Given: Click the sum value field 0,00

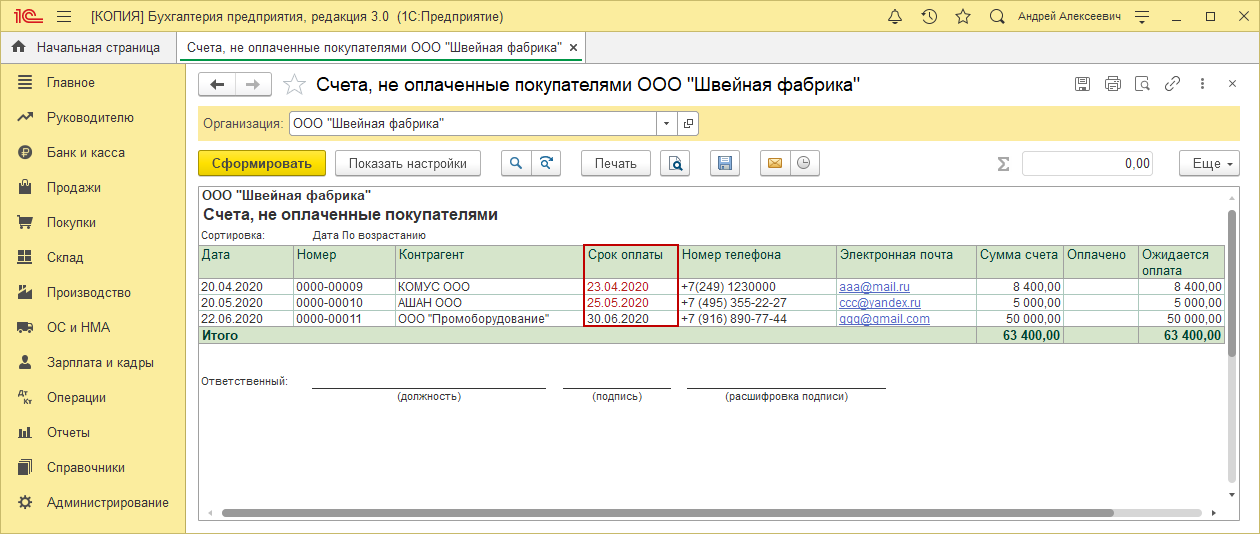Looking at the screenshot, I should 1087,163.
